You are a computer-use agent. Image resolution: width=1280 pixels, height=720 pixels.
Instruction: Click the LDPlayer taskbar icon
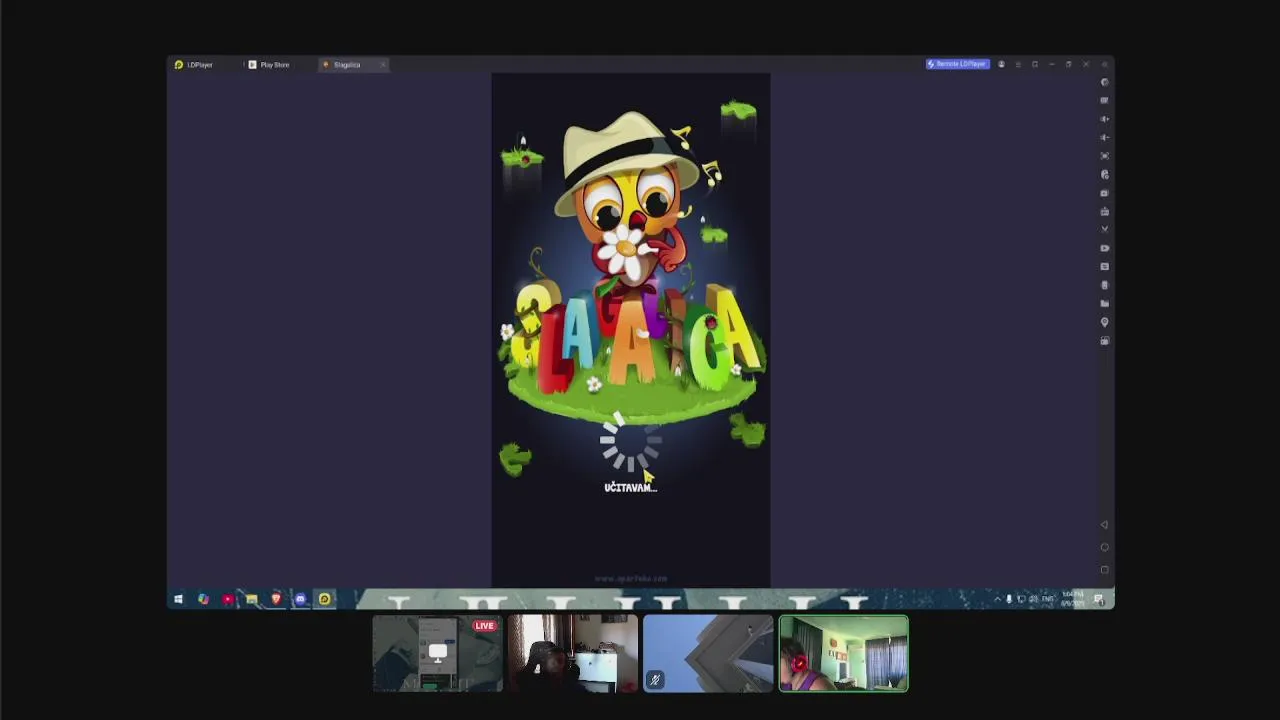click(x=325, y=599)
